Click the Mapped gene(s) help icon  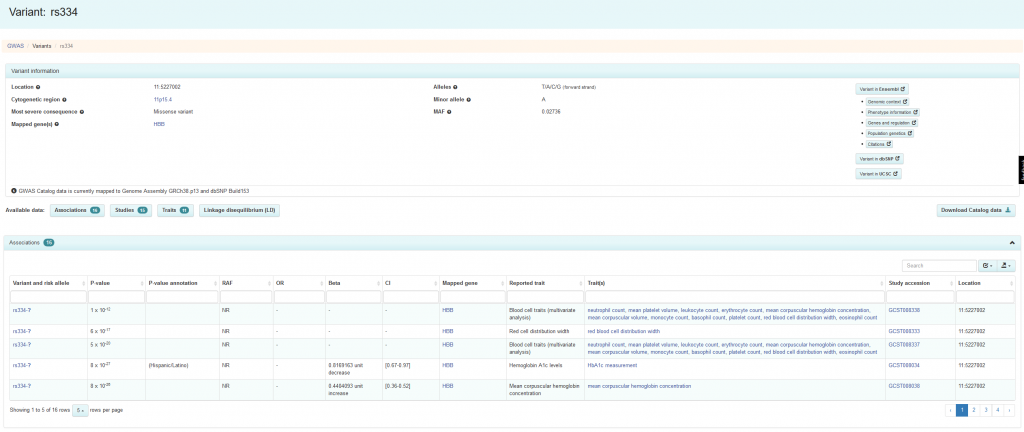[x=55, y=124]
